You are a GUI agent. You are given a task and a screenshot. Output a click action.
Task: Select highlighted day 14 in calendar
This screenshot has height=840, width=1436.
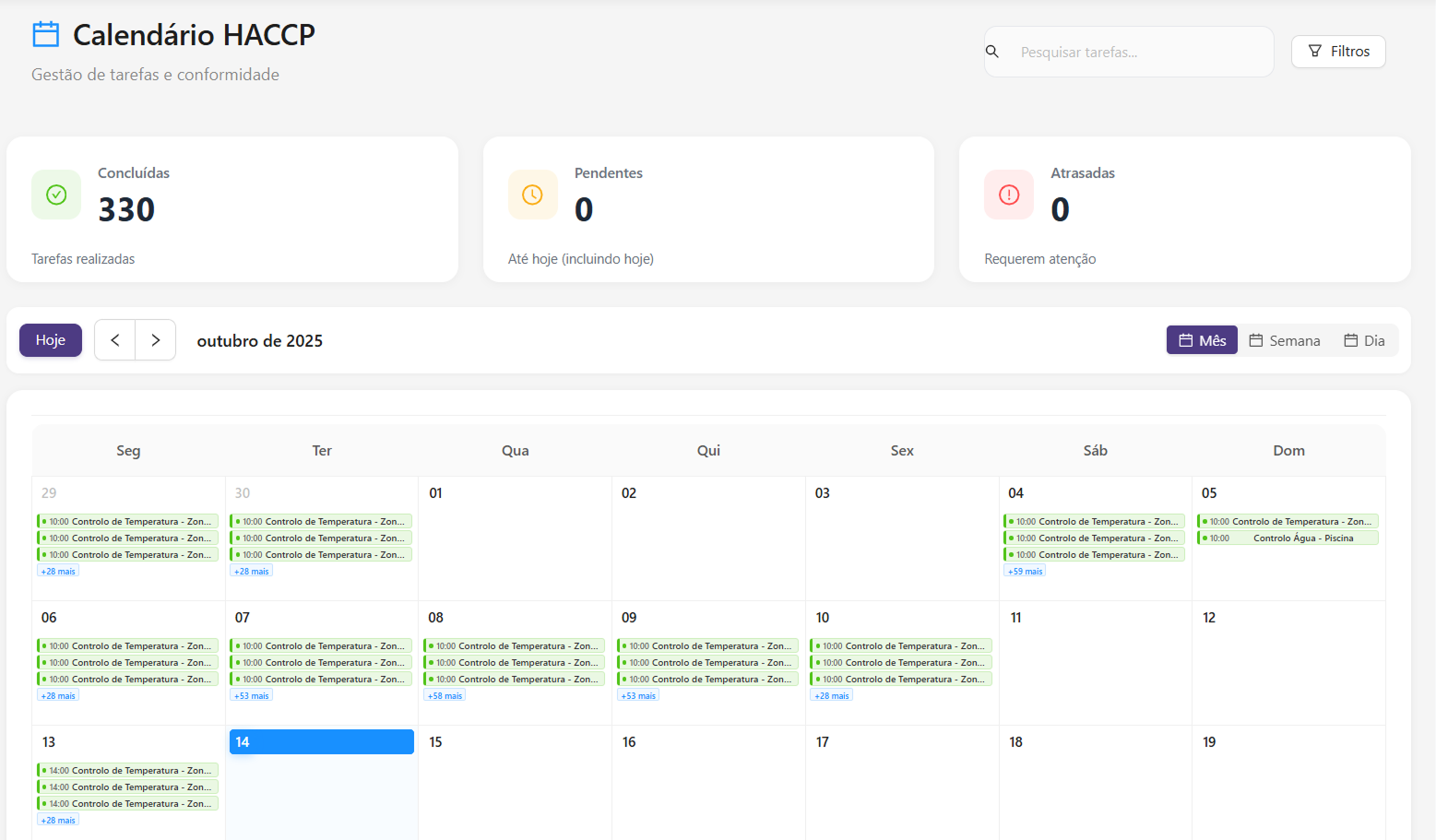321,742
